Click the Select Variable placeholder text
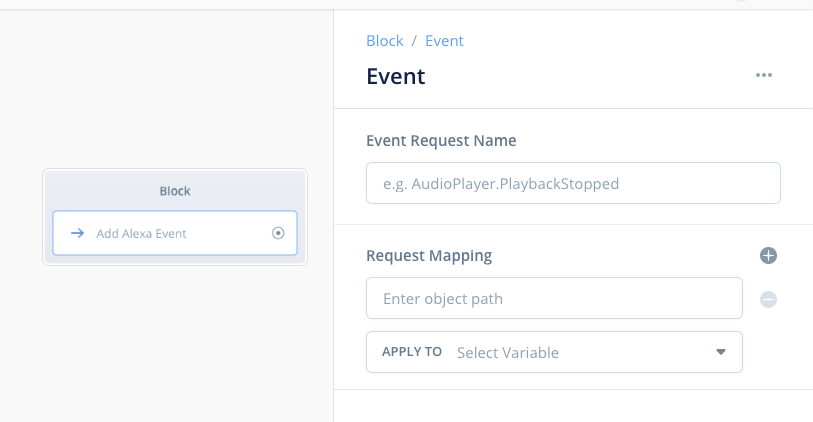This screenshot has width=813, height=422. [x=508, y=353]
